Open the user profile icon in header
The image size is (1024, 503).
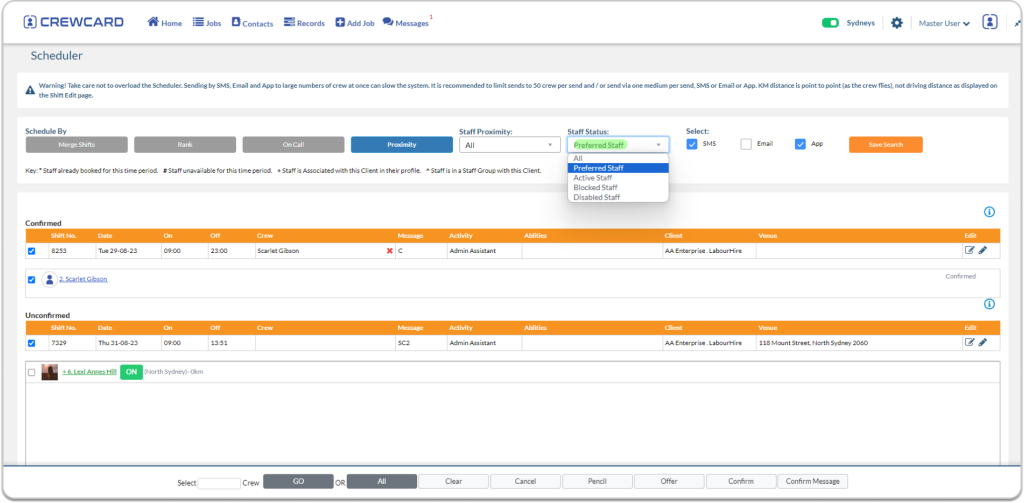pos(989,22)
